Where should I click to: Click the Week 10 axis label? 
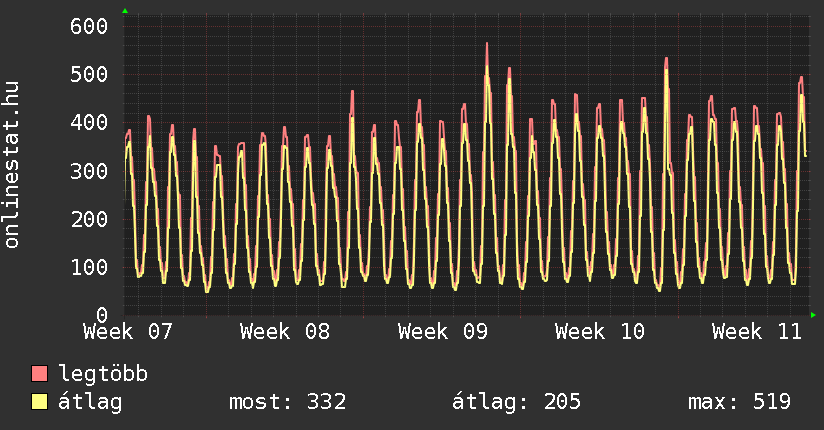point(600,332)
